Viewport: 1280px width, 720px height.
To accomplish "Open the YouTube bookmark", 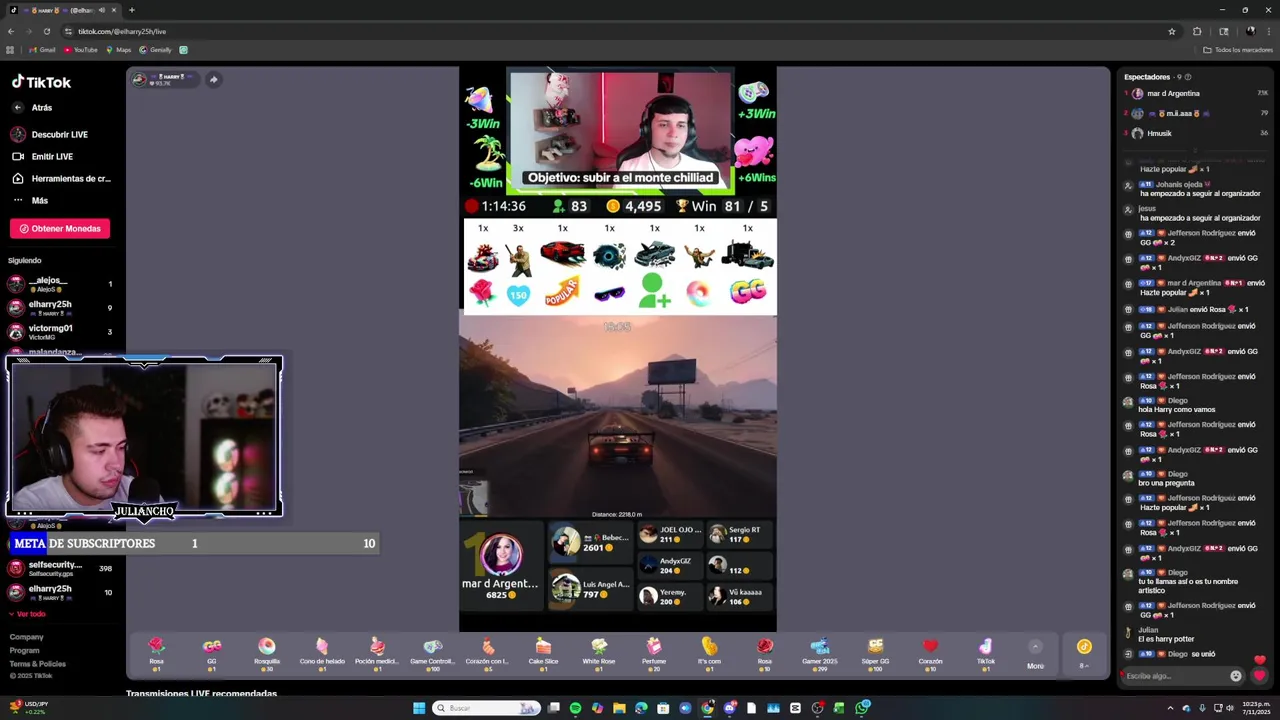I will (x=81, y=50).
